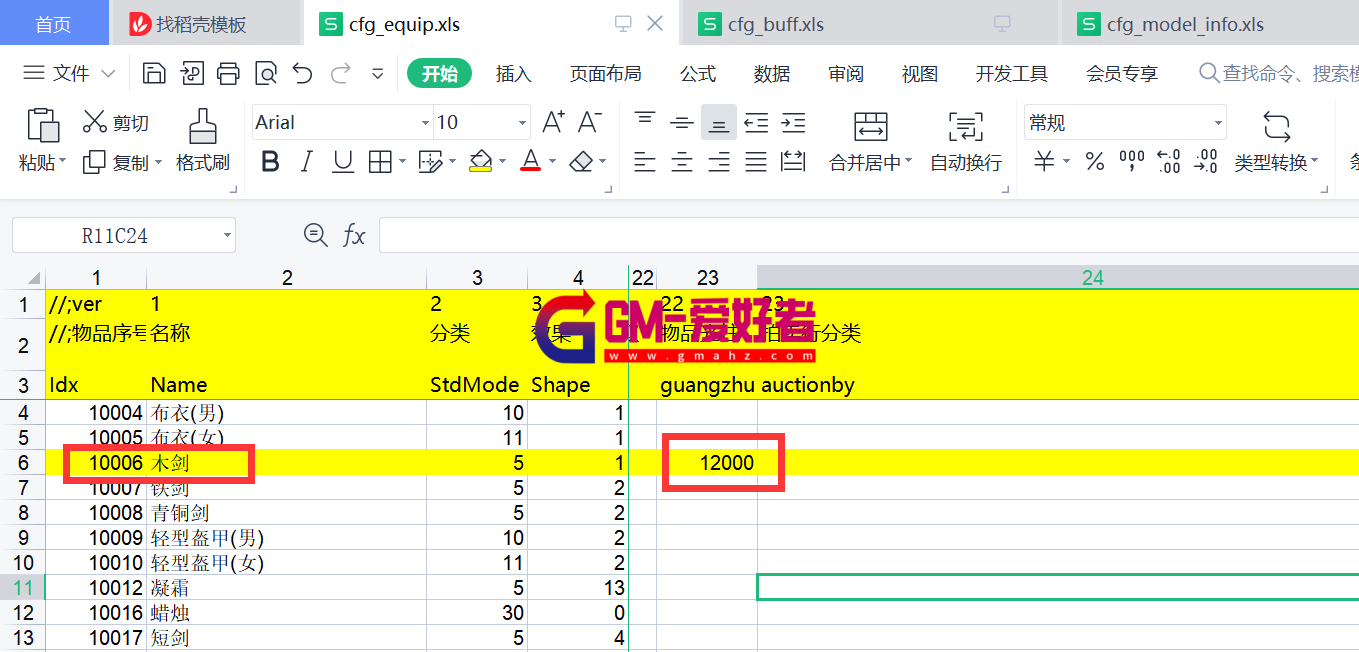Toggle Underline formatting
1359x652 pixels.
click(x=343, y=161)
